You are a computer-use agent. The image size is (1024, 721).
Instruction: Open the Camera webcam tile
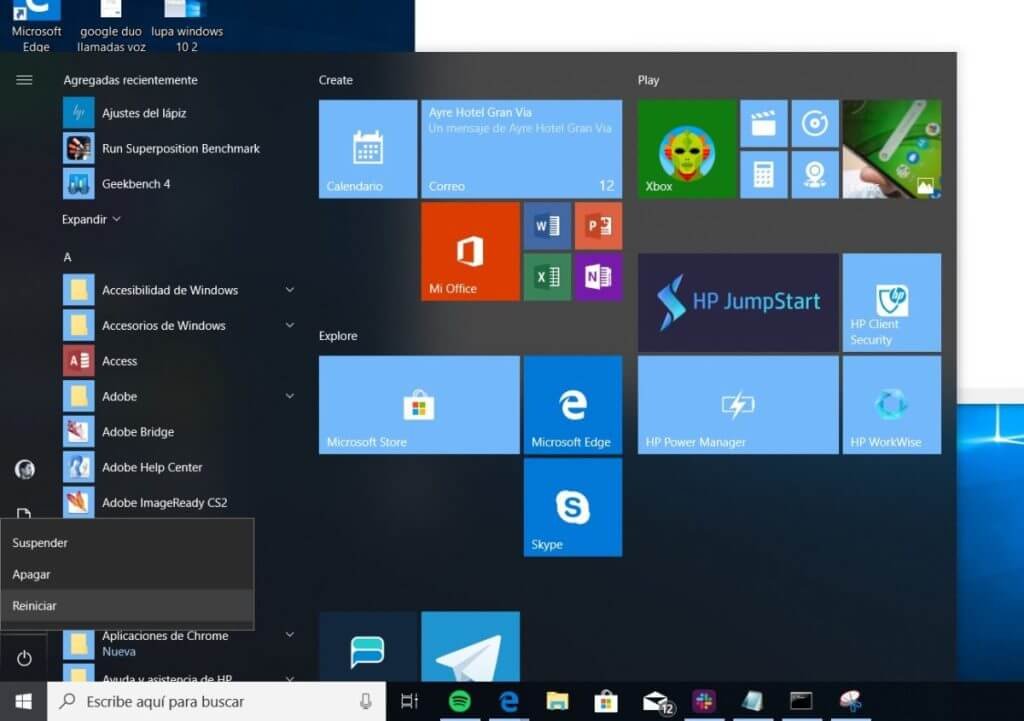815,174
